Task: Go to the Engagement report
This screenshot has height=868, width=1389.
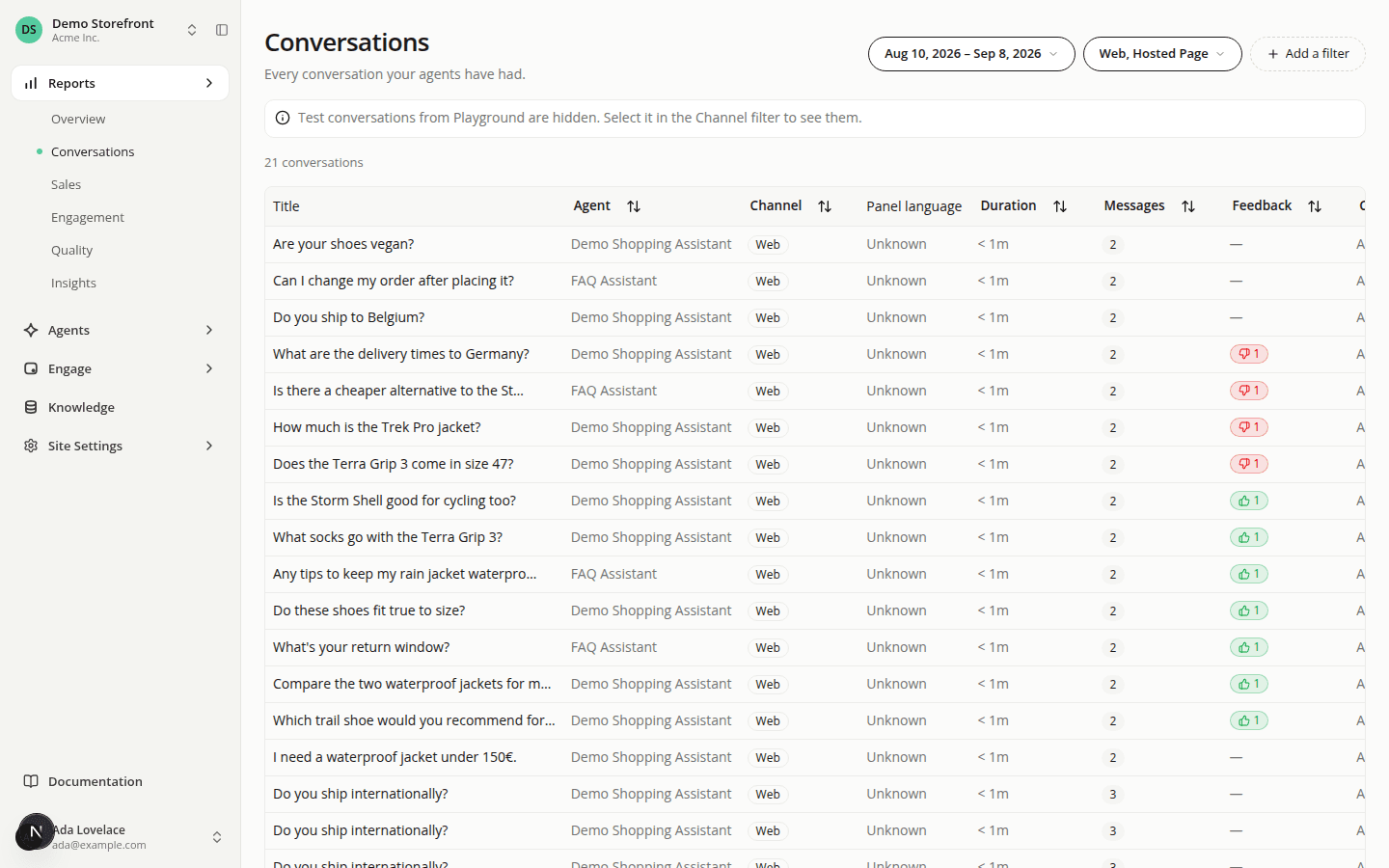Action: 88,218
